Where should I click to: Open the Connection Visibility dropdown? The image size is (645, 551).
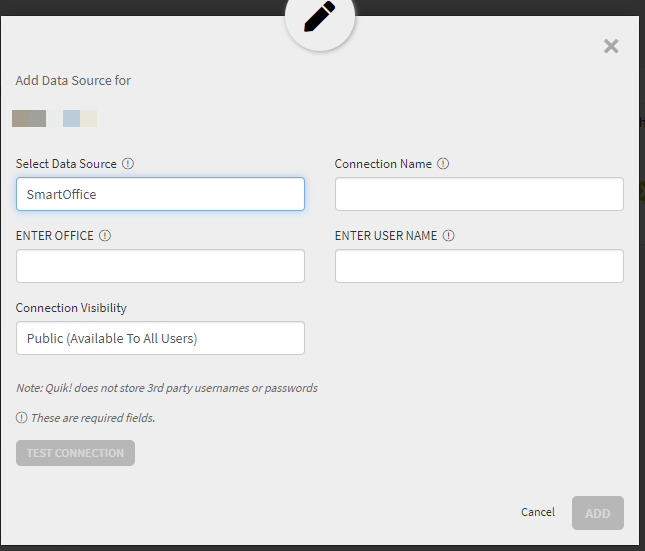[x=160, y=338]
